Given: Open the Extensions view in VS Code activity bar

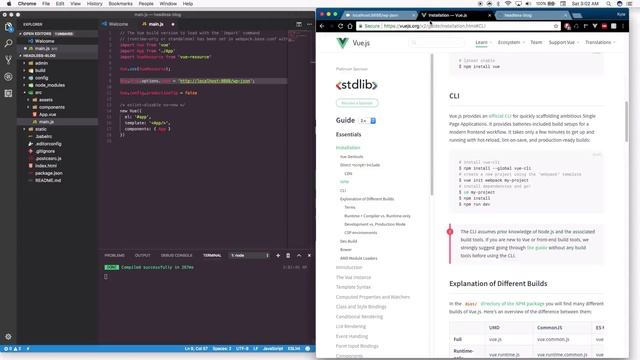Looking at the screenshot, I should [x=8, y=93].
